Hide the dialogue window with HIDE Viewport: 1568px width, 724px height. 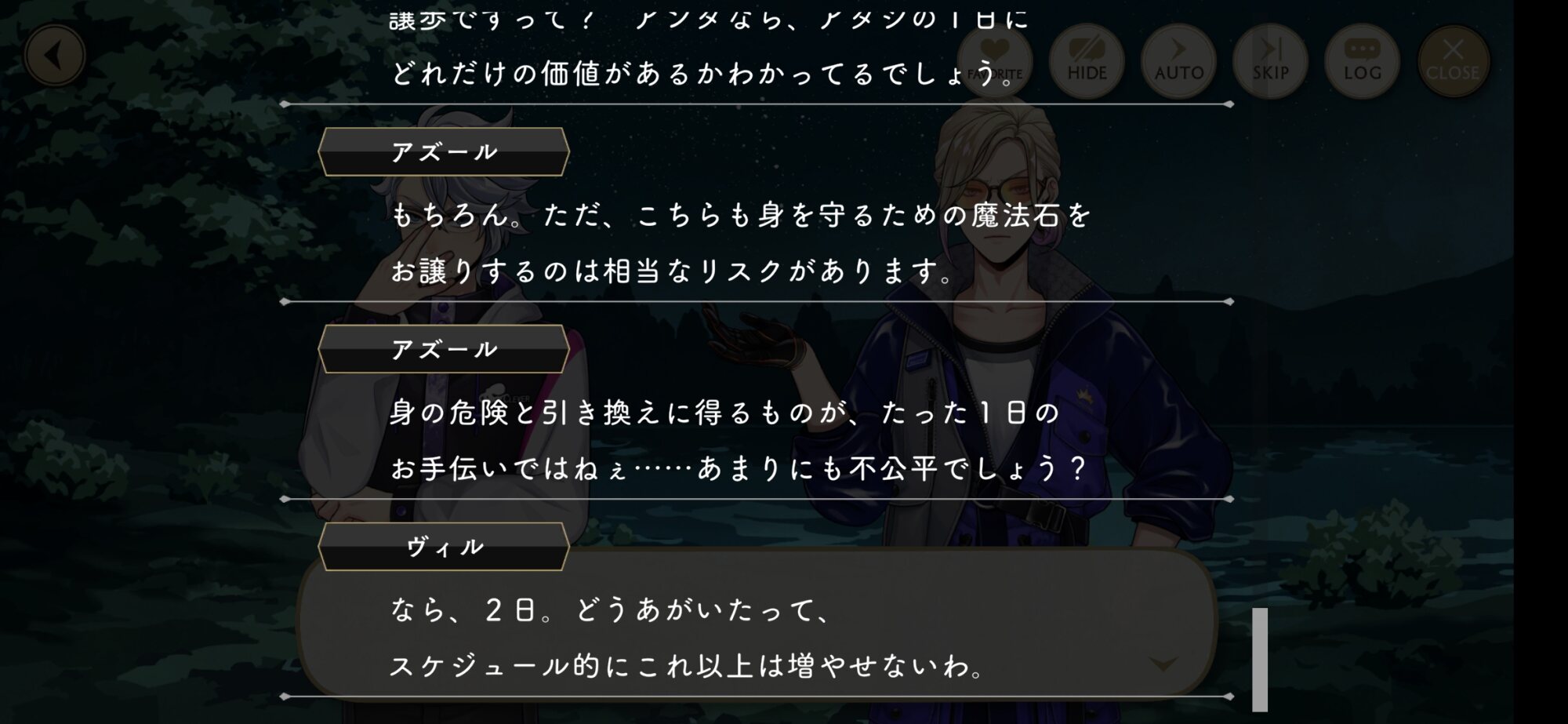[x=1086, y=60]
